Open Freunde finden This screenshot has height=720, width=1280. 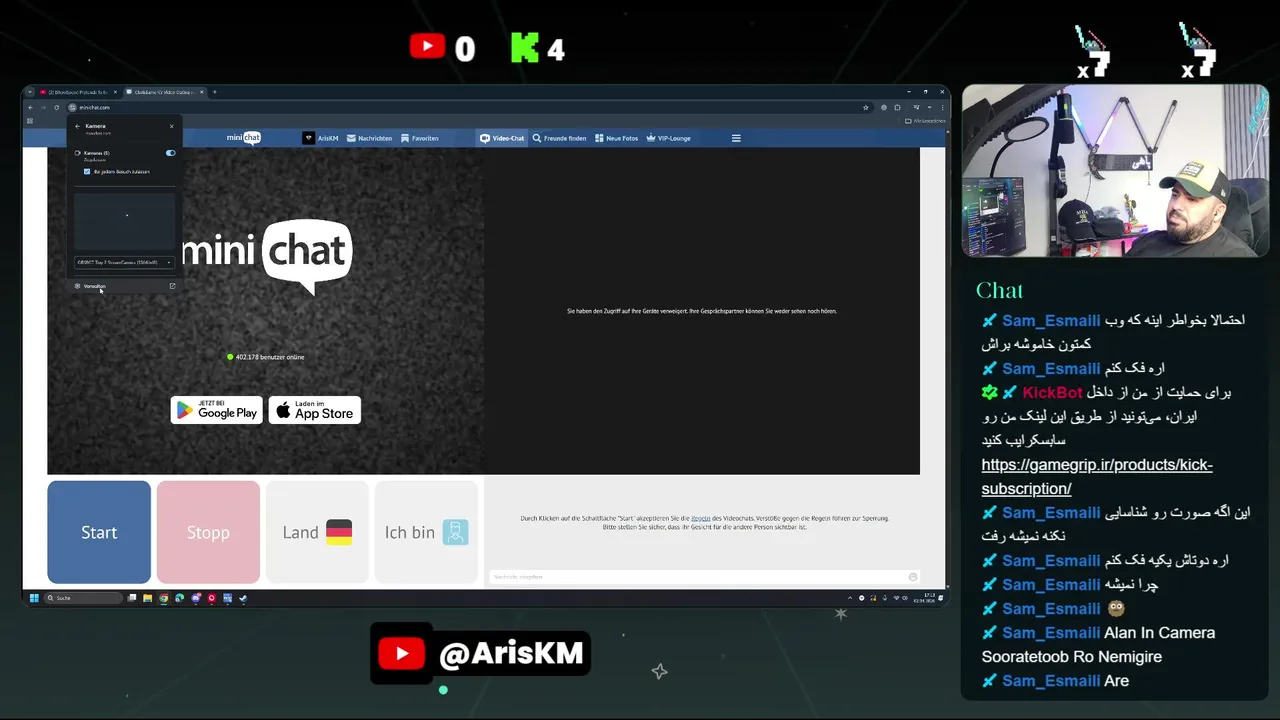(560, 138)
